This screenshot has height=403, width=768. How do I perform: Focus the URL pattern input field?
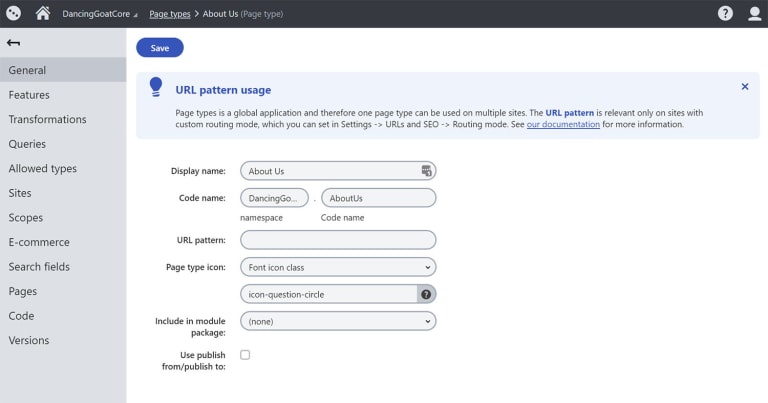point(338,240)
